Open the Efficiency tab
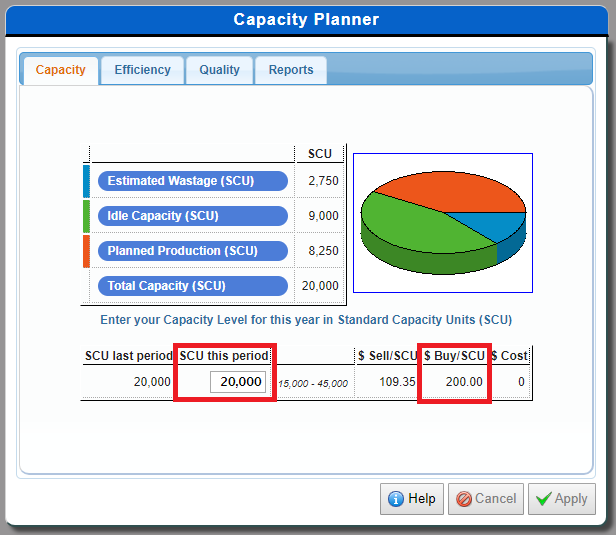The width and height of the screenshot is (616, 535). [x=142, y=70]
